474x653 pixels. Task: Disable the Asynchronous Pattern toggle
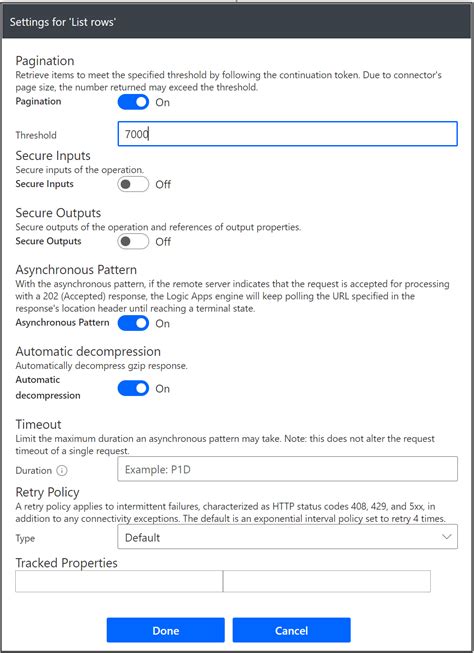(x=133, y=323)
